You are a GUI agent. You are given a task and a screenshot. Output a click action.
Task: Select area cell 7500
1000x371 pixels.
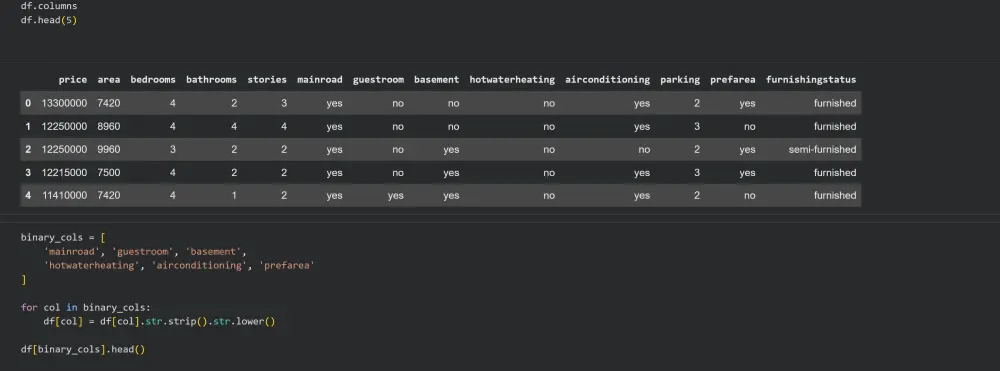tap(109, 173)
